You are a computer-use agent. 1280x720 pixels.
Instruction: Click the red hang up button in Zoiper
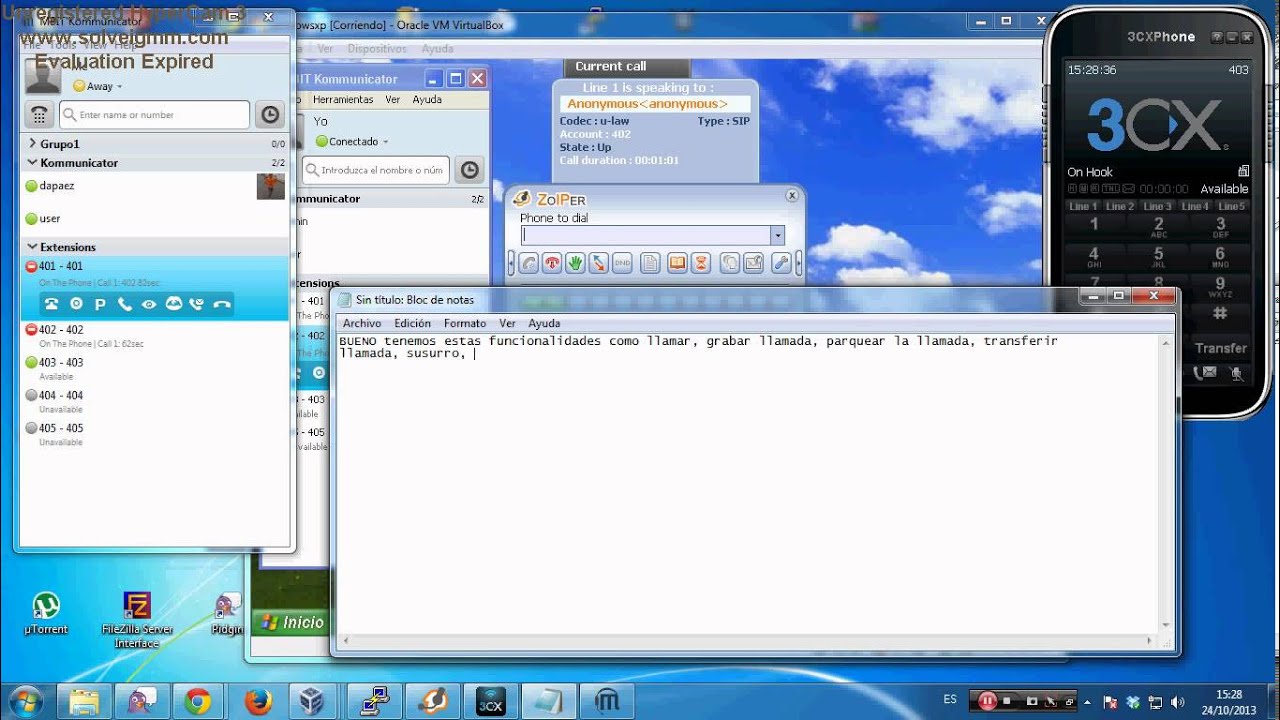[x=552, y=263]
